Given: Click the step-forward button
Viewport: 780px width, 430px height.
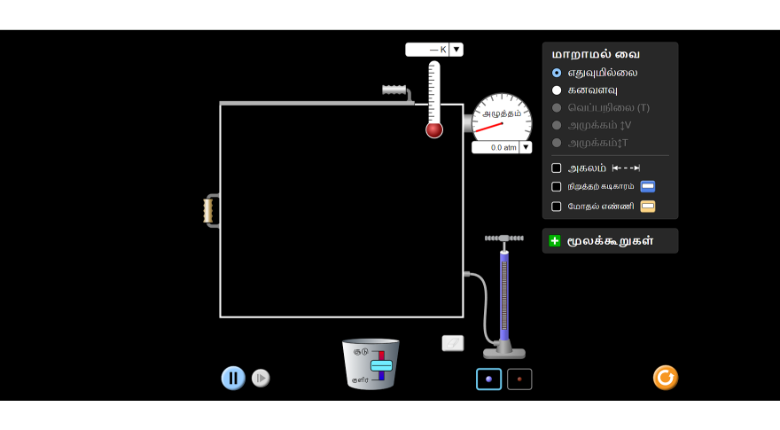Looking at the screenshot, I should (260, 378).
